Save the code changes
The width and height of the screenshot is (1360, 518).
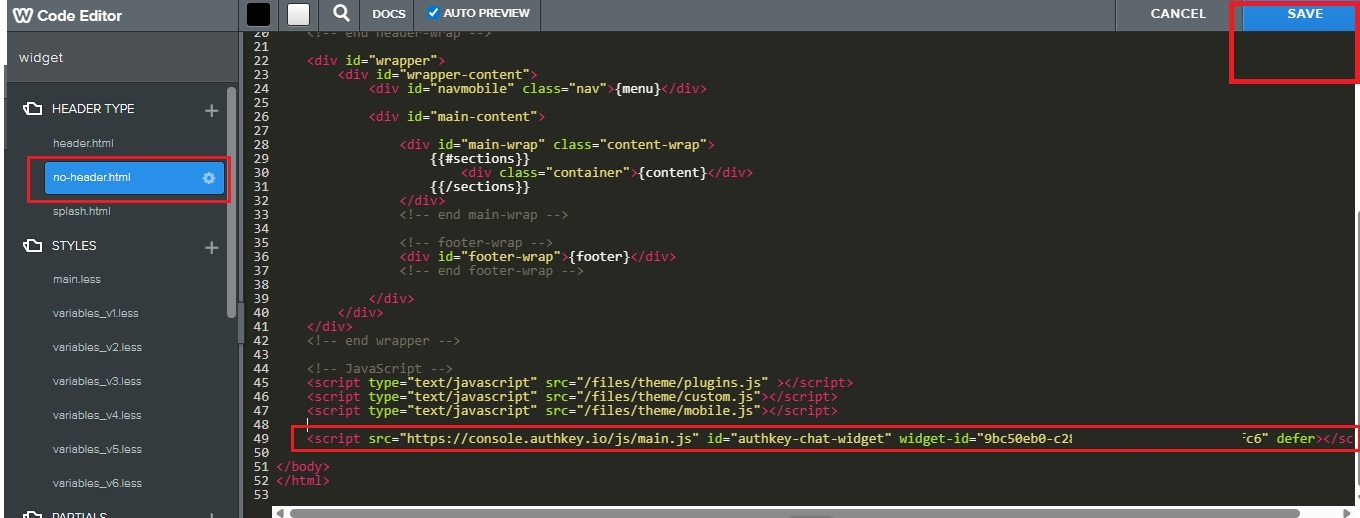[x=1304, y=14]
